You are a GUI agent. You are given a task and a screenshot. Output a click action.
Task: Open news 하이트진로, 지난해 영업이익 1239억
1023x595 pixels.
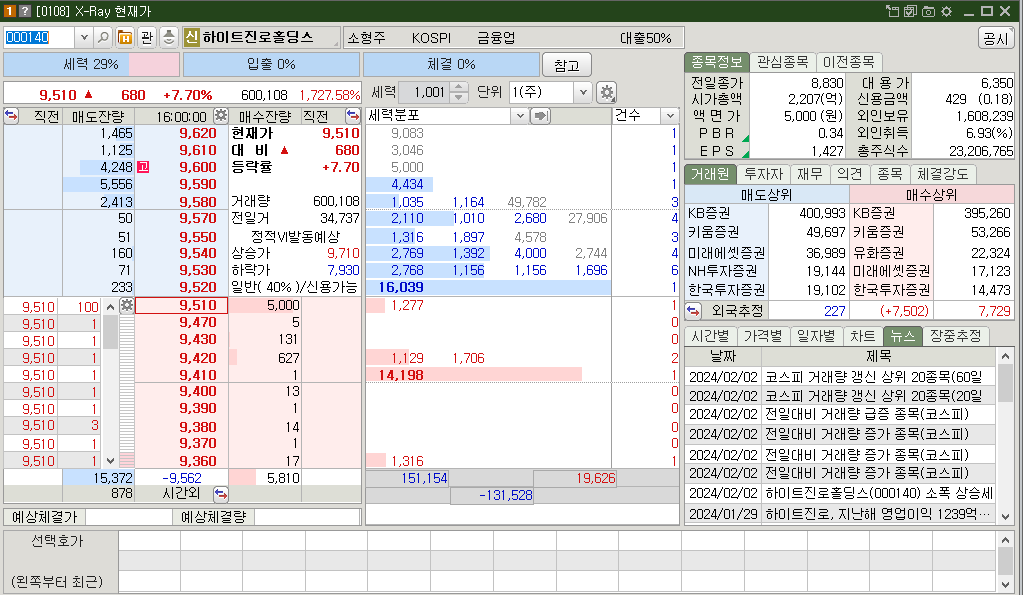point(878,514)
